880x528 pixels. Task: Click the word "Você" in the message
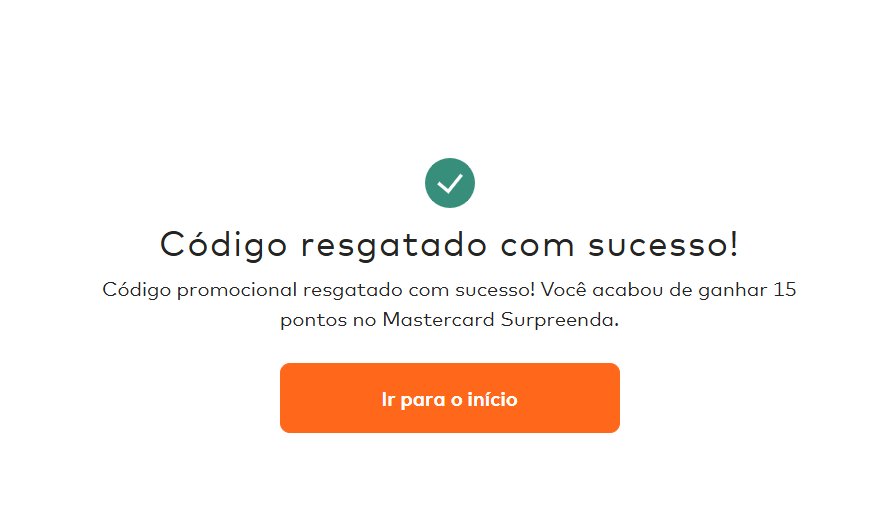[x=563, y=290]
